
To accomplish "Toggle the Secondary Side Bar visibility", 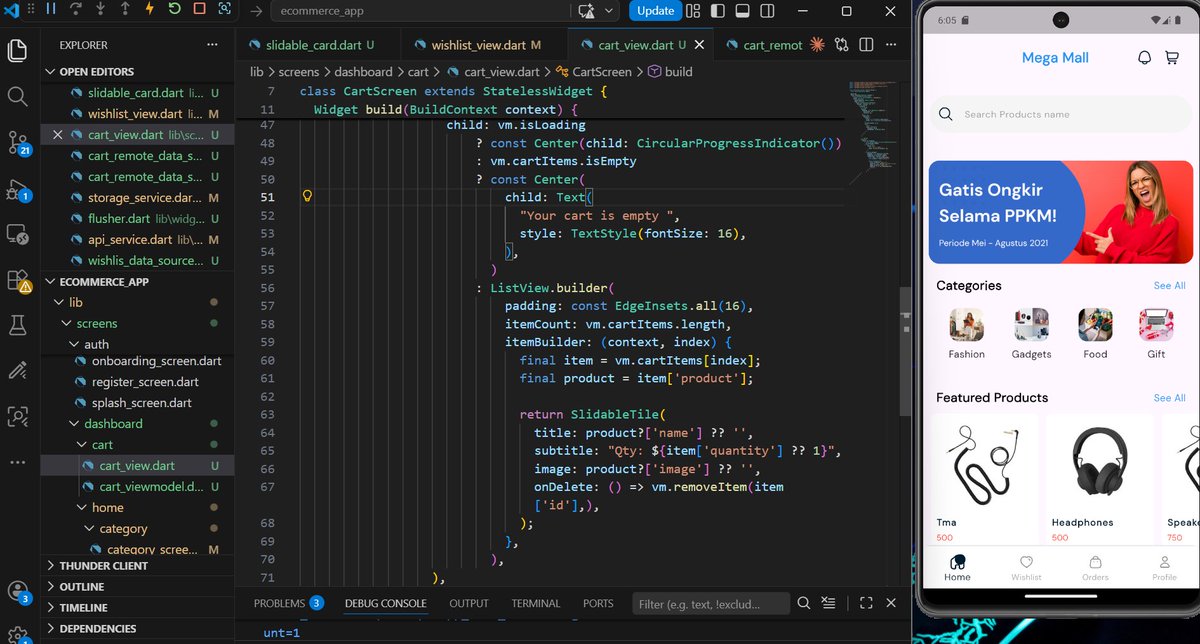I will click(x=766, y=10).
